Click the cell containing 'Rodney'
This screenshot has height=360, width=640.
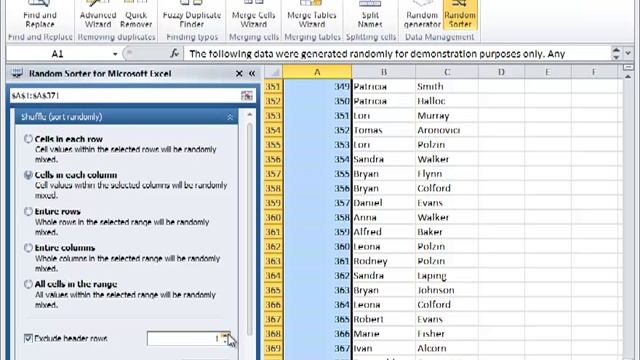click(384, 261)
